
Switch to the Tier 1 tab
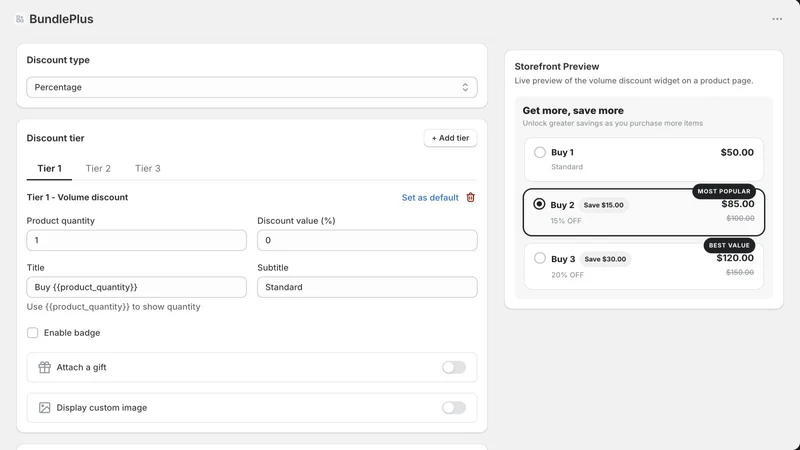pyautogui.click(x=49, y=168)
